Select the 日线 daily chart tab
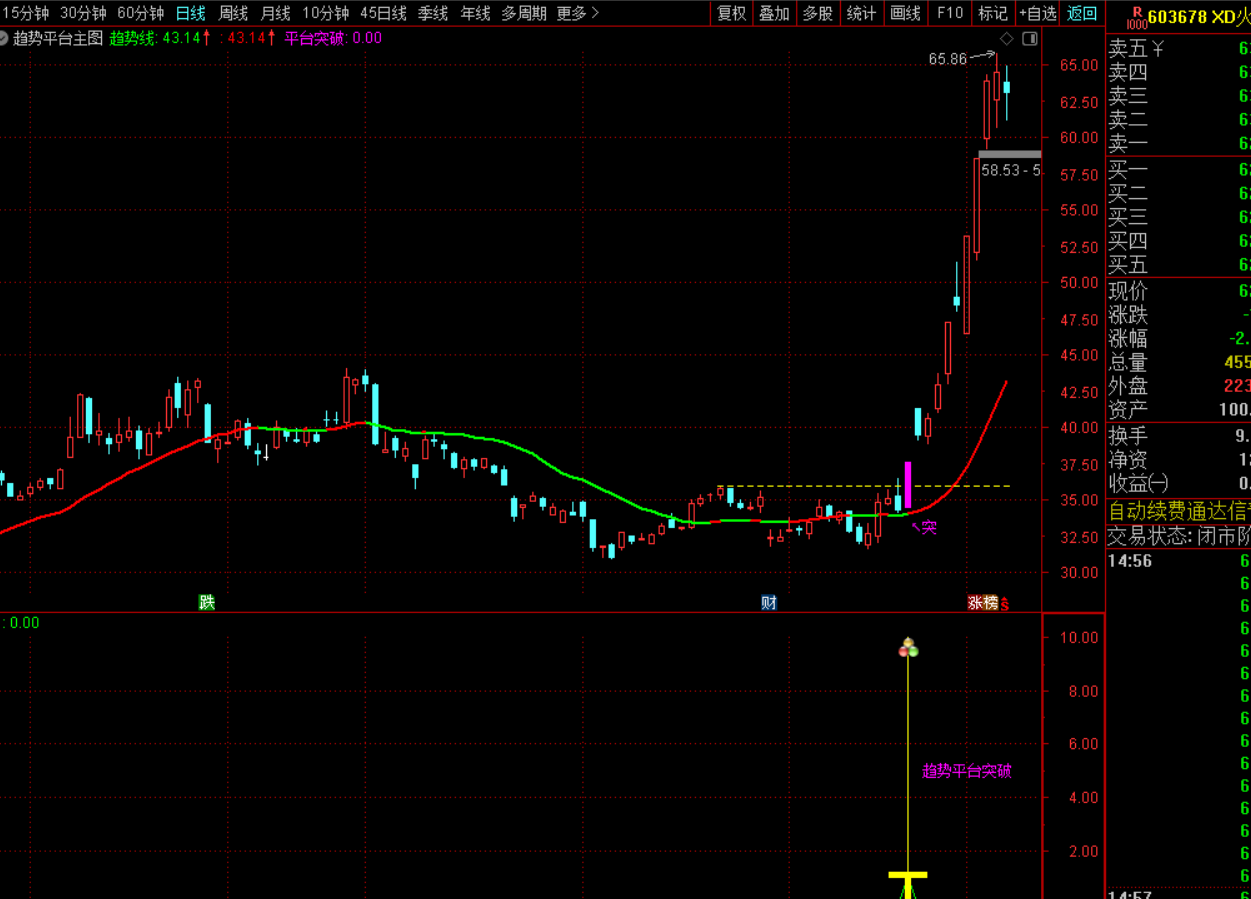 (191, 13)
